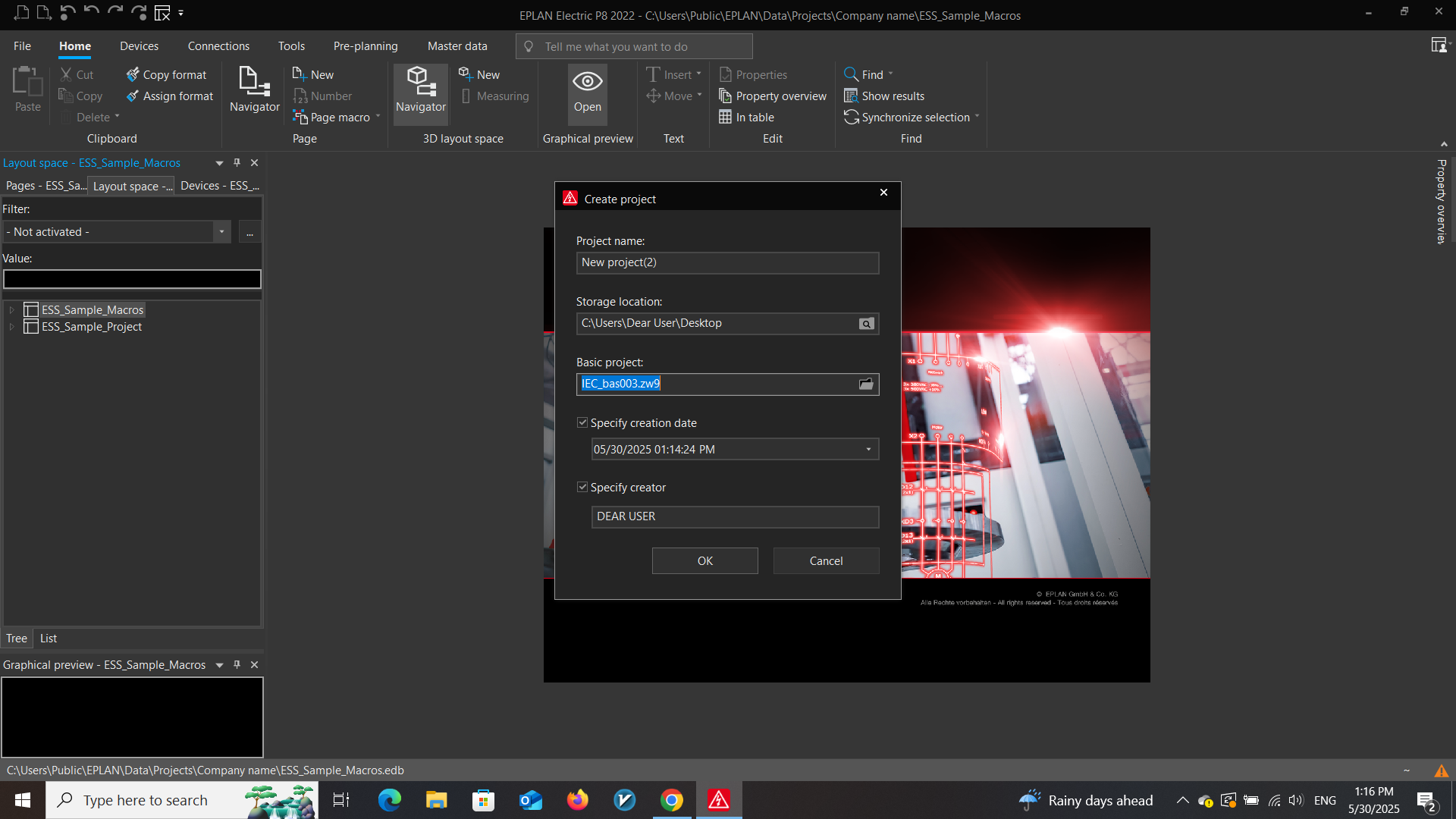Open Pre-planning ribbon tab

(x=366, y=45)
